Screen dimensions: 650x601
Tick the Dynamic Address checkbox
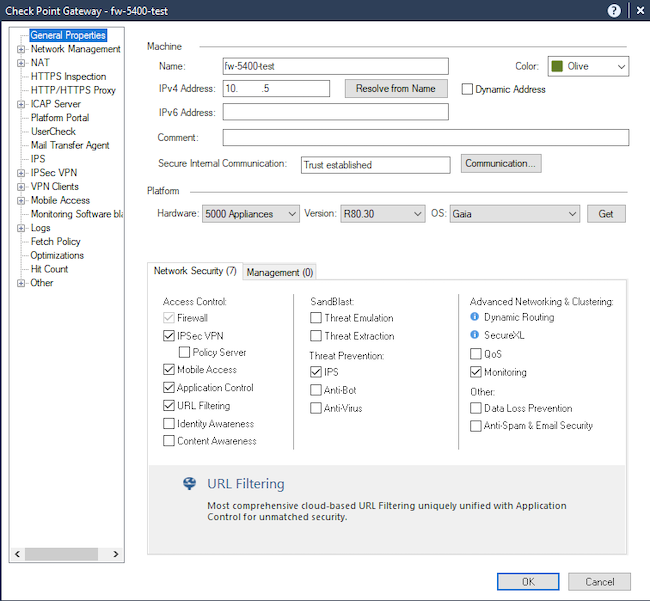(467, 89)
